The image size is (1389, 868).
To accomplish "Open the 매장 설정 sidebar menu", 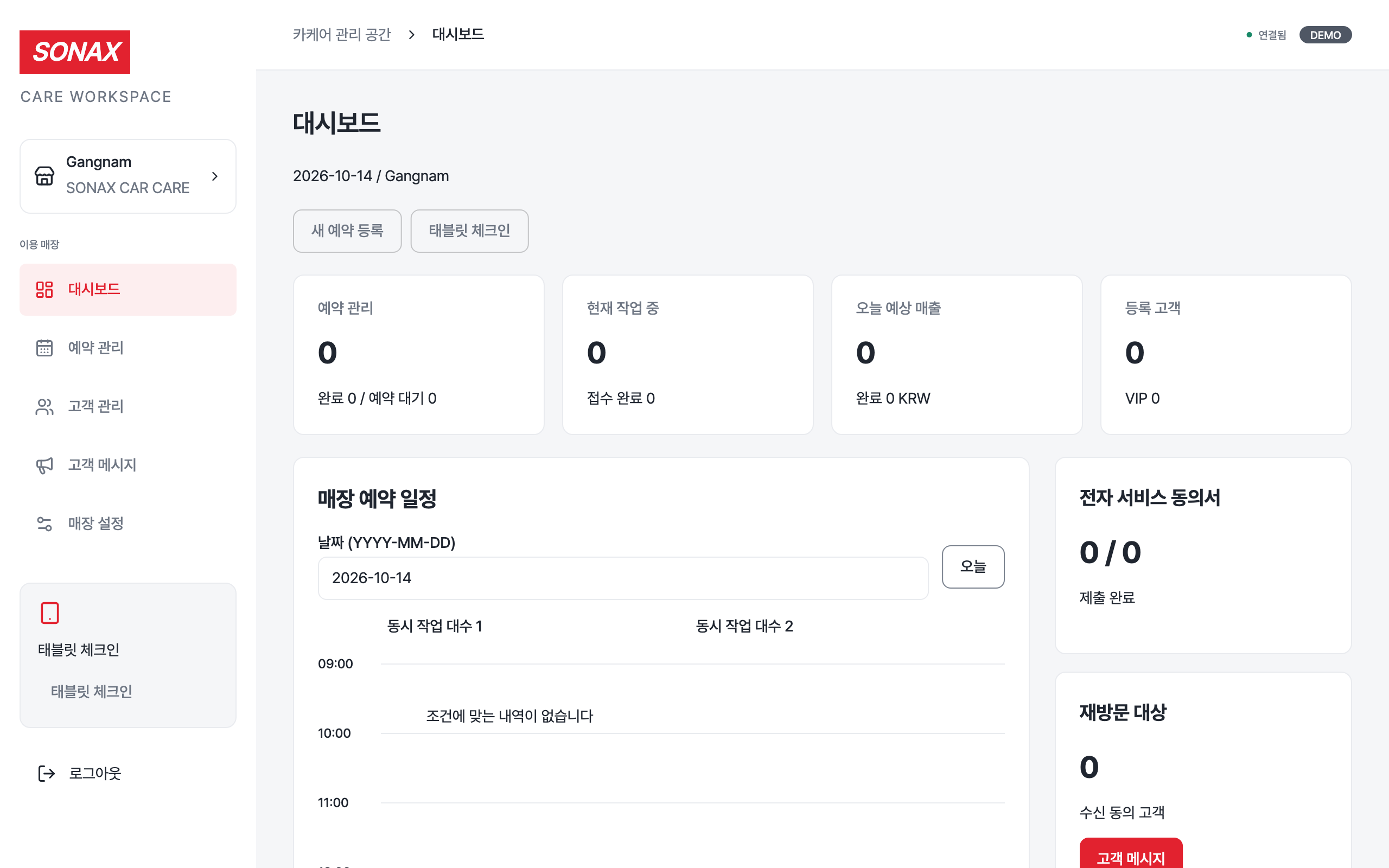I will 128,524.
